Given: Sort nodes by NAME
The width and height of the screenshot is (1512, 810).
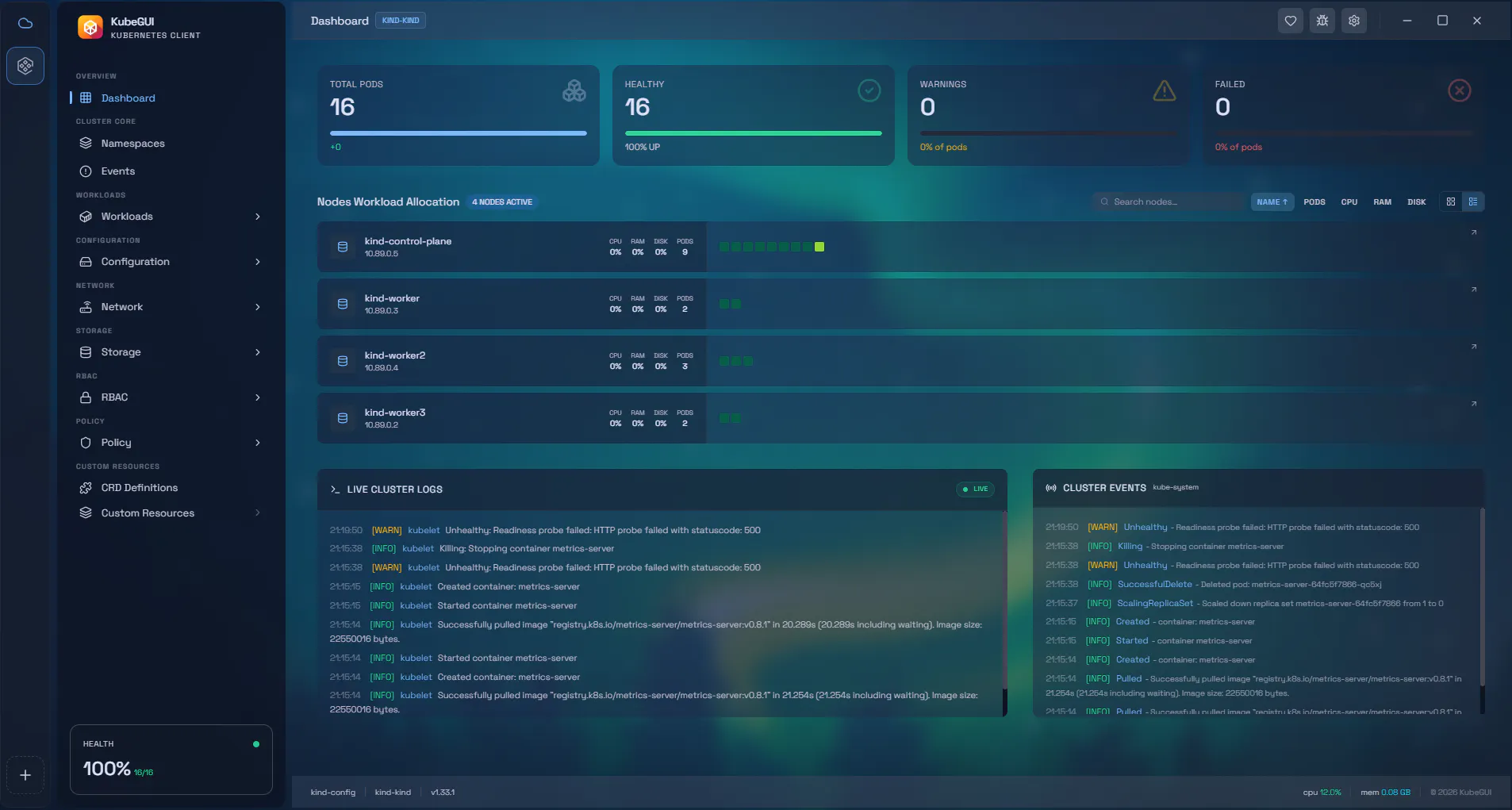Looking at the screenshot, I should coord(1272,202).
